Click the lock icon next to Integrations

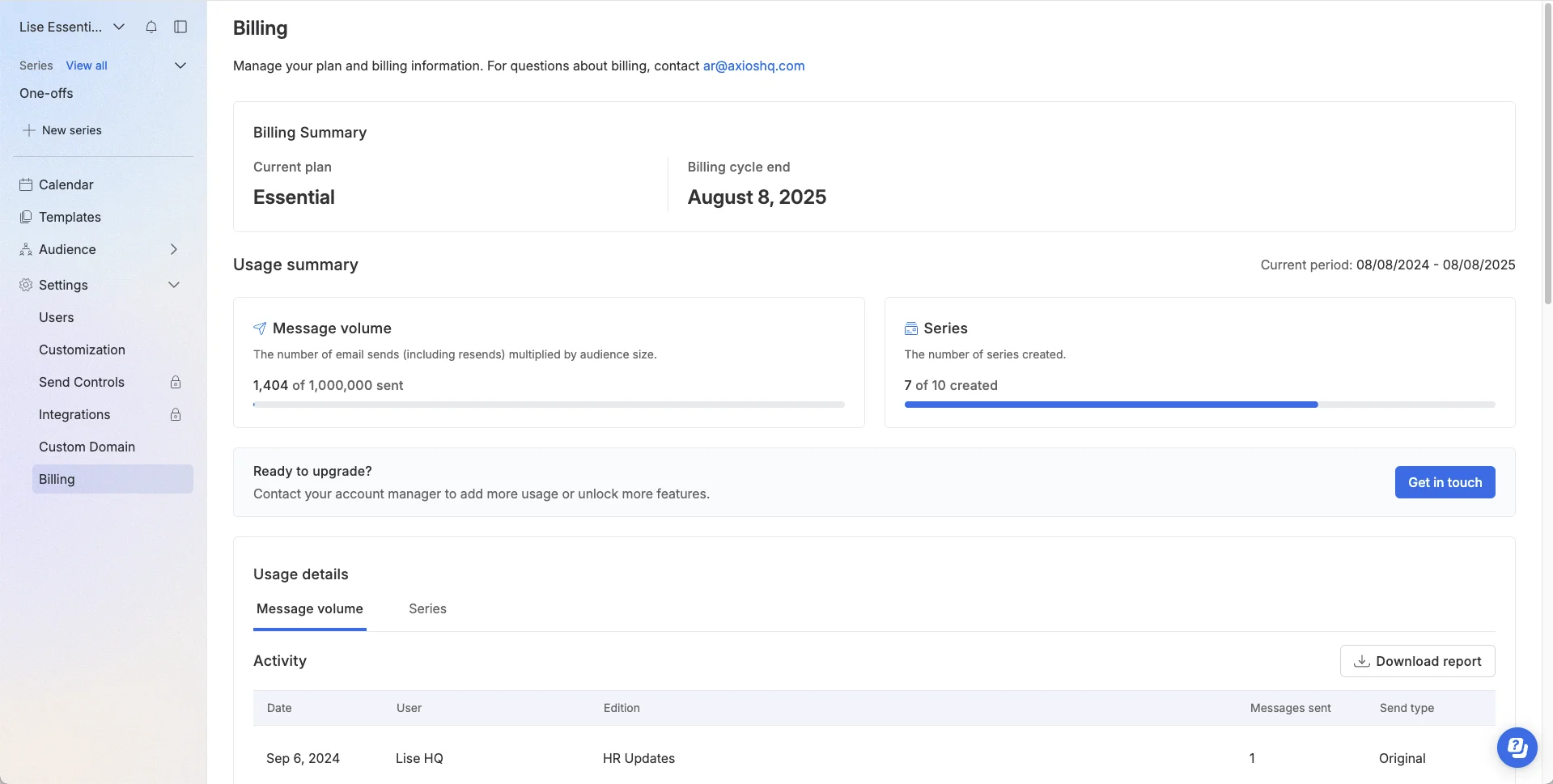(176, 414)
